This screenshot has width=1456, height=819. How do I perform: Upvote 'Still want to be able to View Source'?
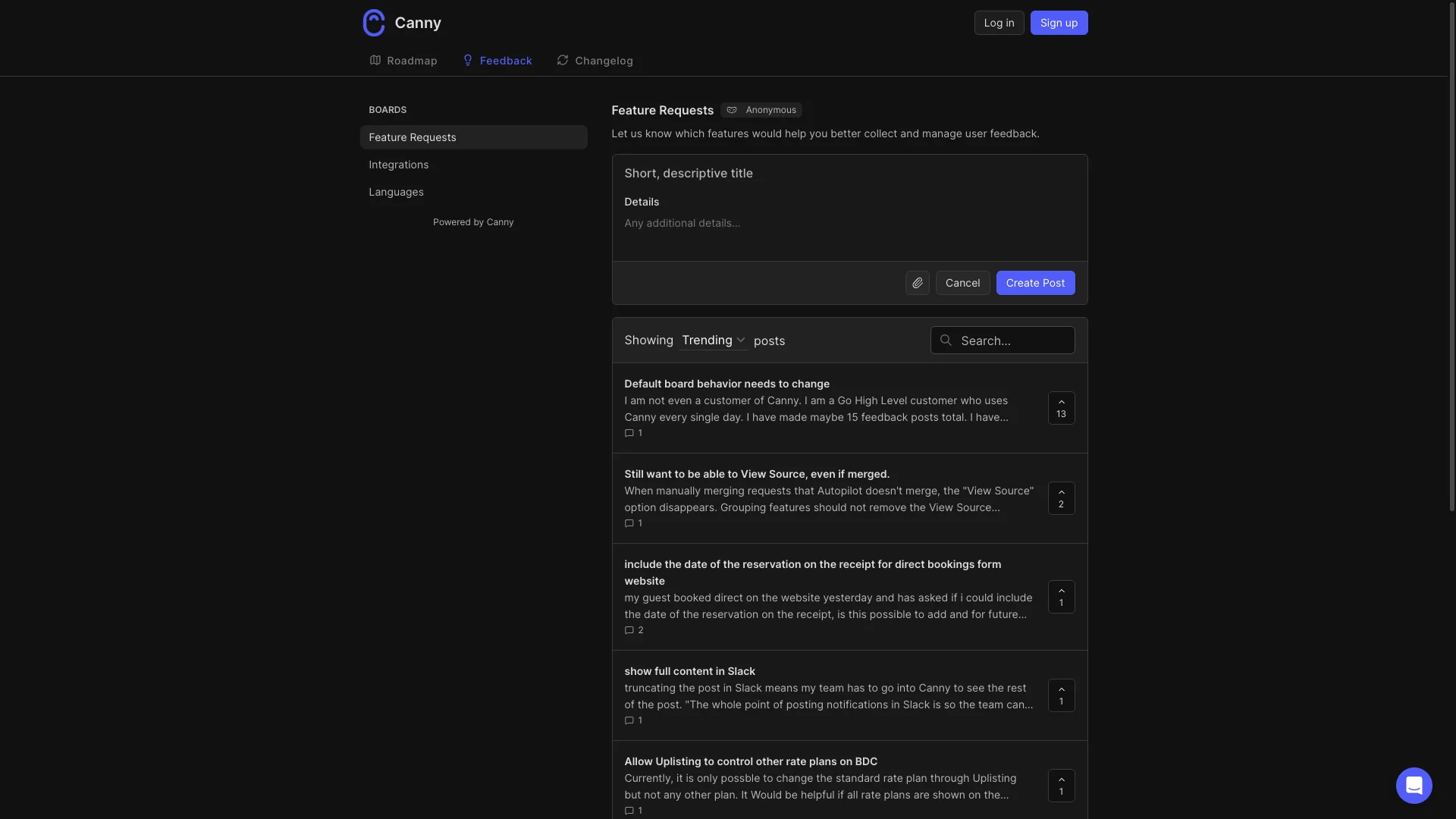1061,498
